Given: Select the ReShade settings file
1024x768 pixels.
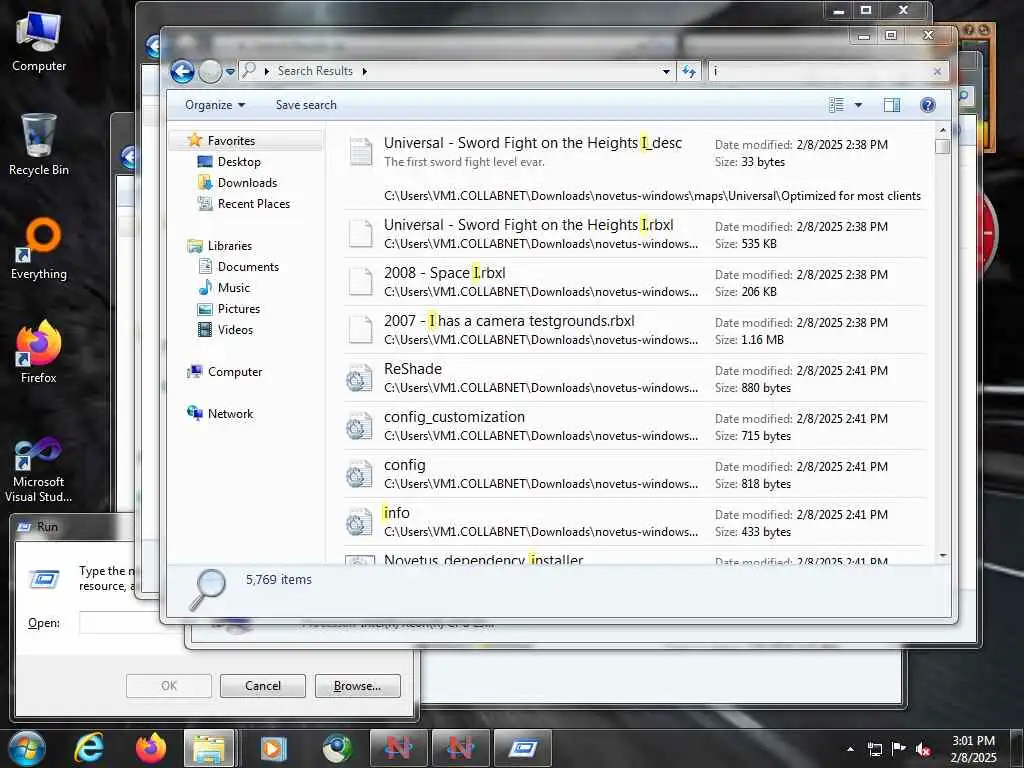Looking at the screenshot, I should pyautogui.click(x=635, y=377).
